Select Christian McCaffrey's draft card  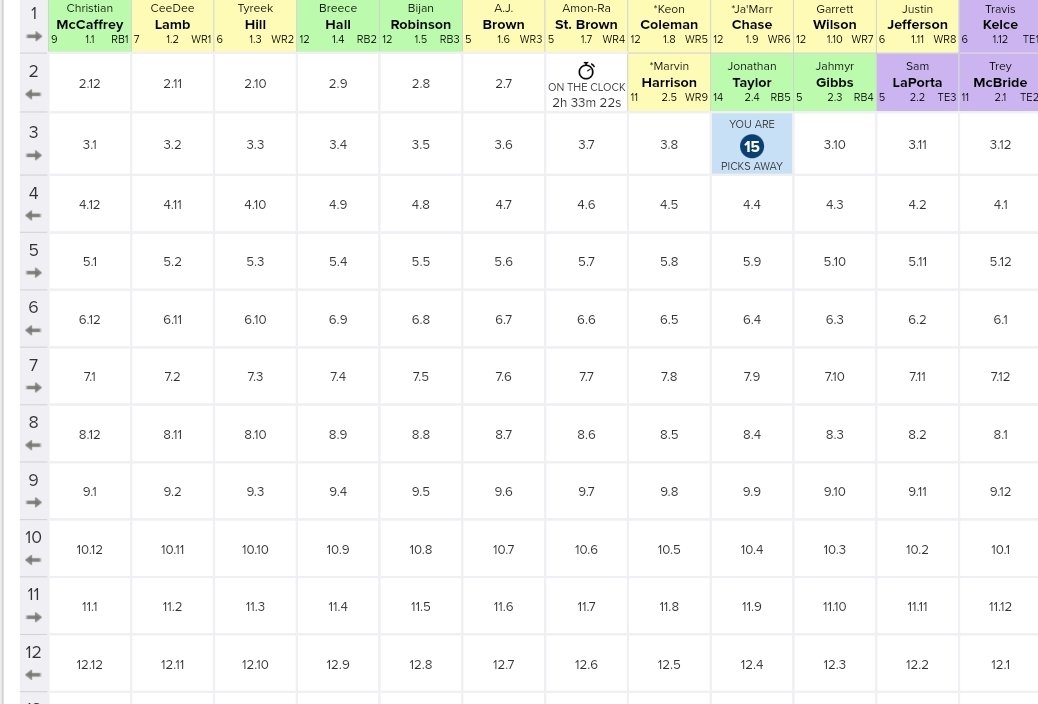click(x=89, y=24)
